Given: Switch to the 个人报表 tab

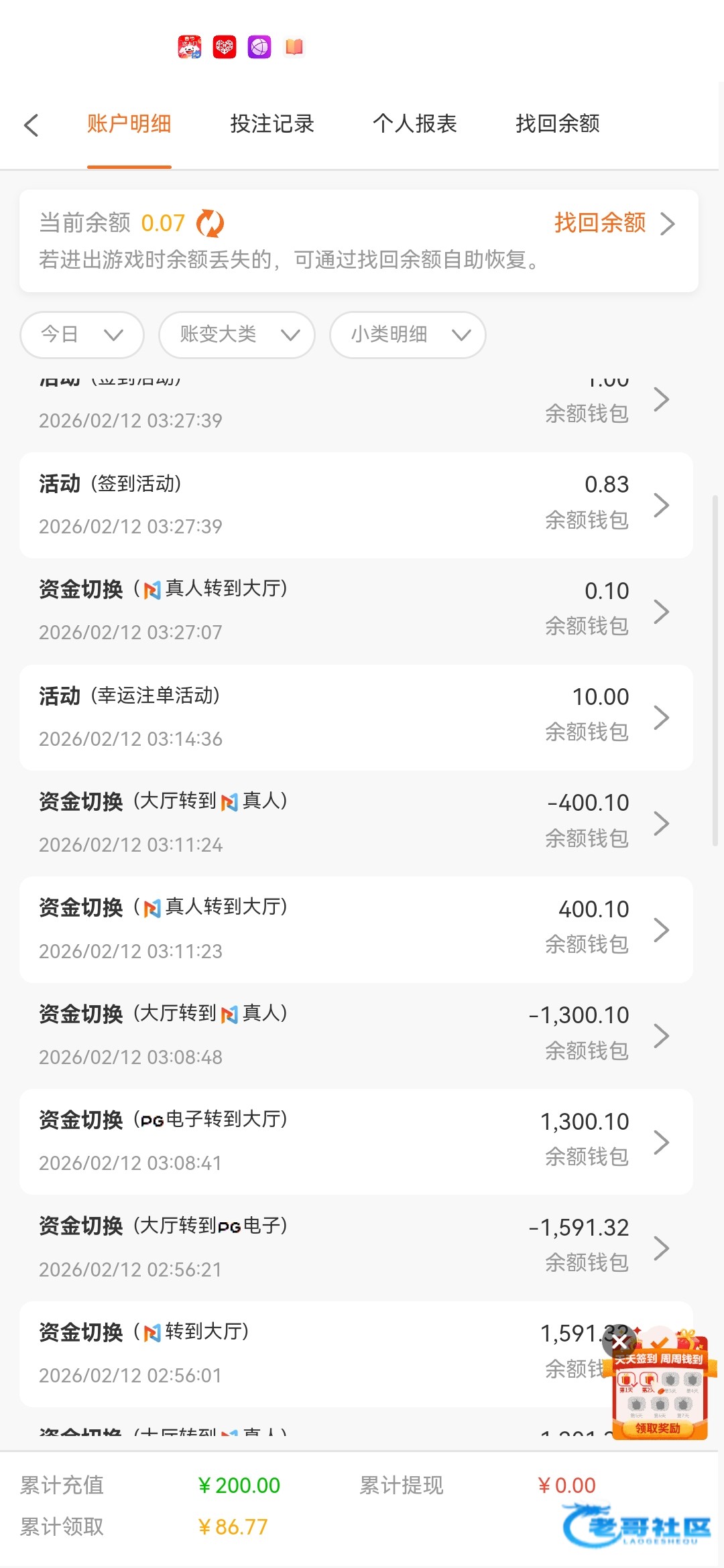Looking at the screenshot, I should 415,124.
